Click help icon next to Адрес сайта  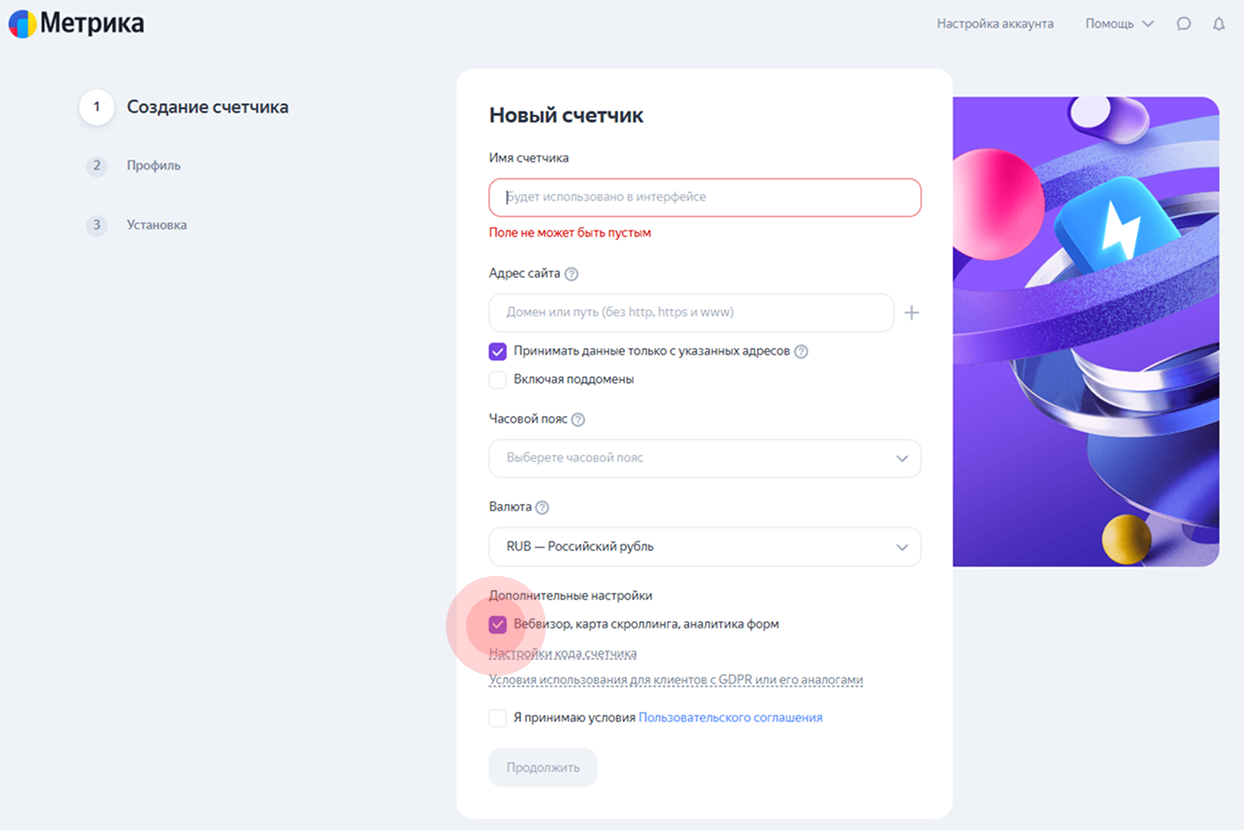pyautogui.click(x=571, y=274)
